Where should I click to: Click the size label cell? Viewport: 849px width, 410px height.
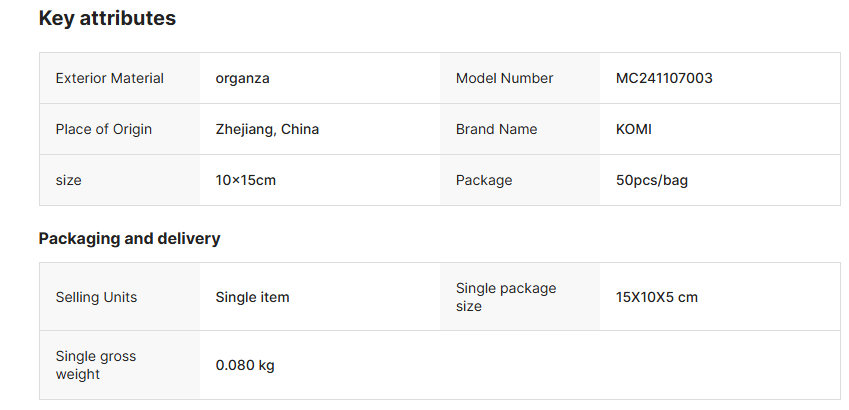point(69,180)
